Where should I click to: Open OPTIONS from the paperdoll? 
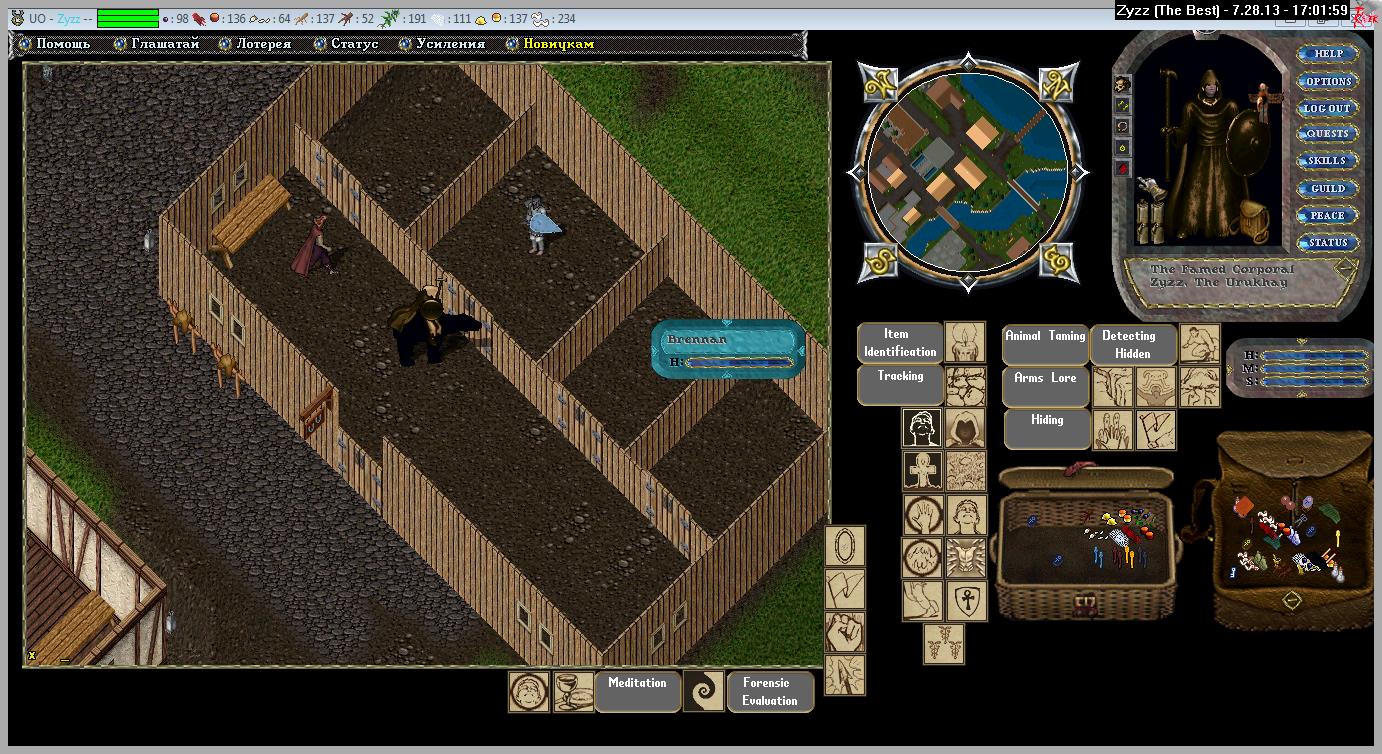tap(1327, 81)
